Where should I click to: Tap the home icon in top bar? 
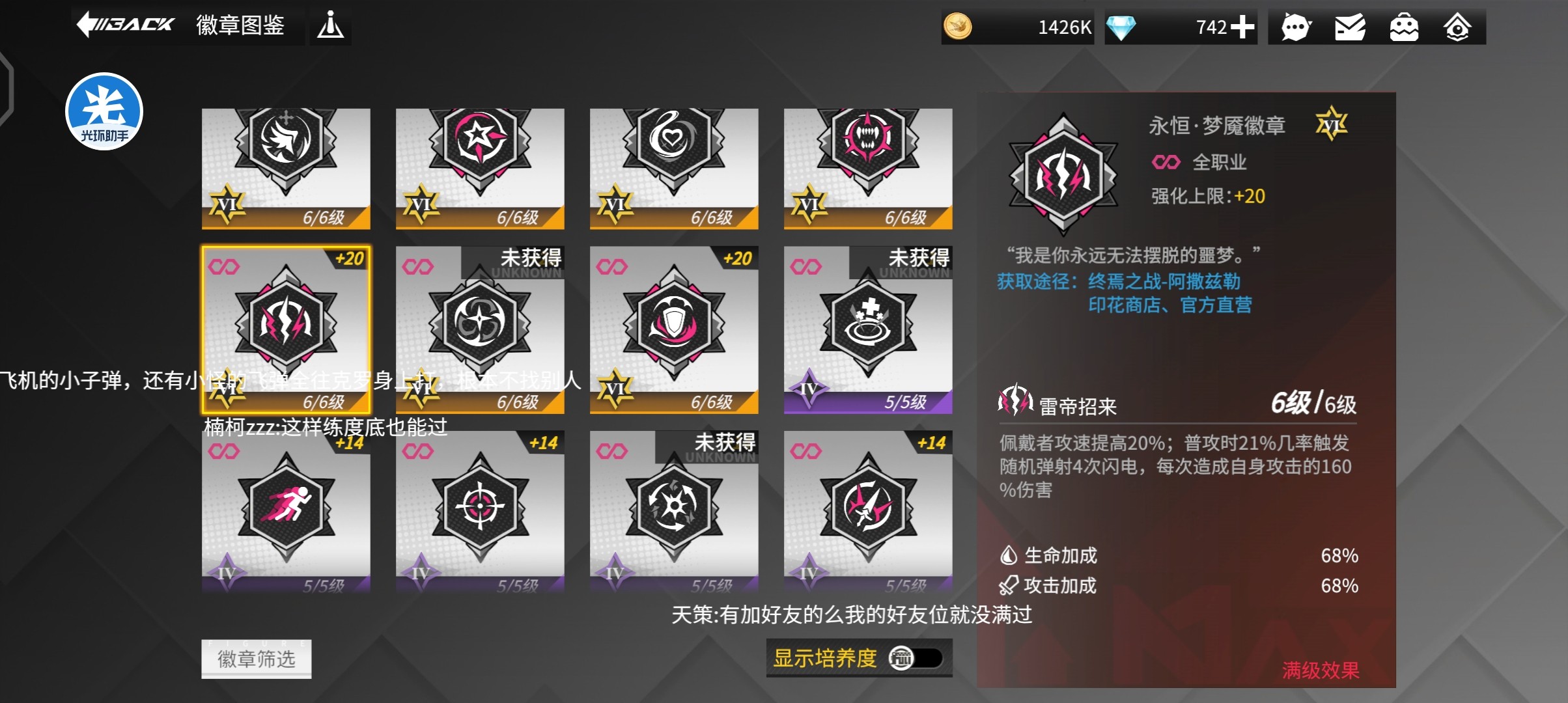[x=1457, y=27]
